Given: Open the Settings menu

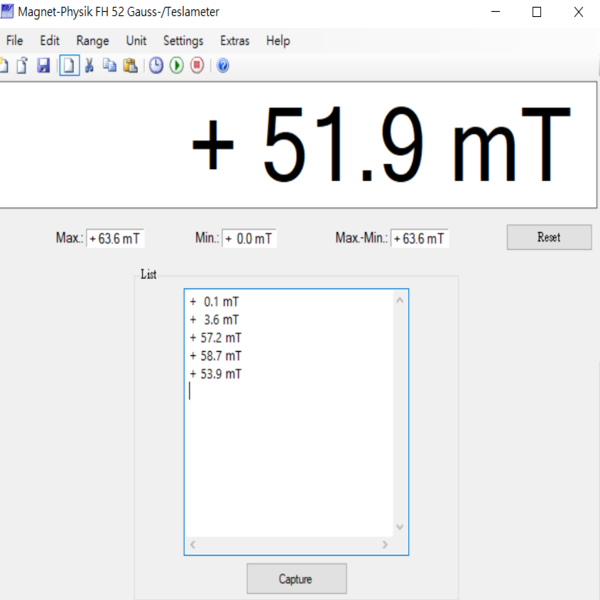Looking at the screenshot, I should click(x=183, y=41).
